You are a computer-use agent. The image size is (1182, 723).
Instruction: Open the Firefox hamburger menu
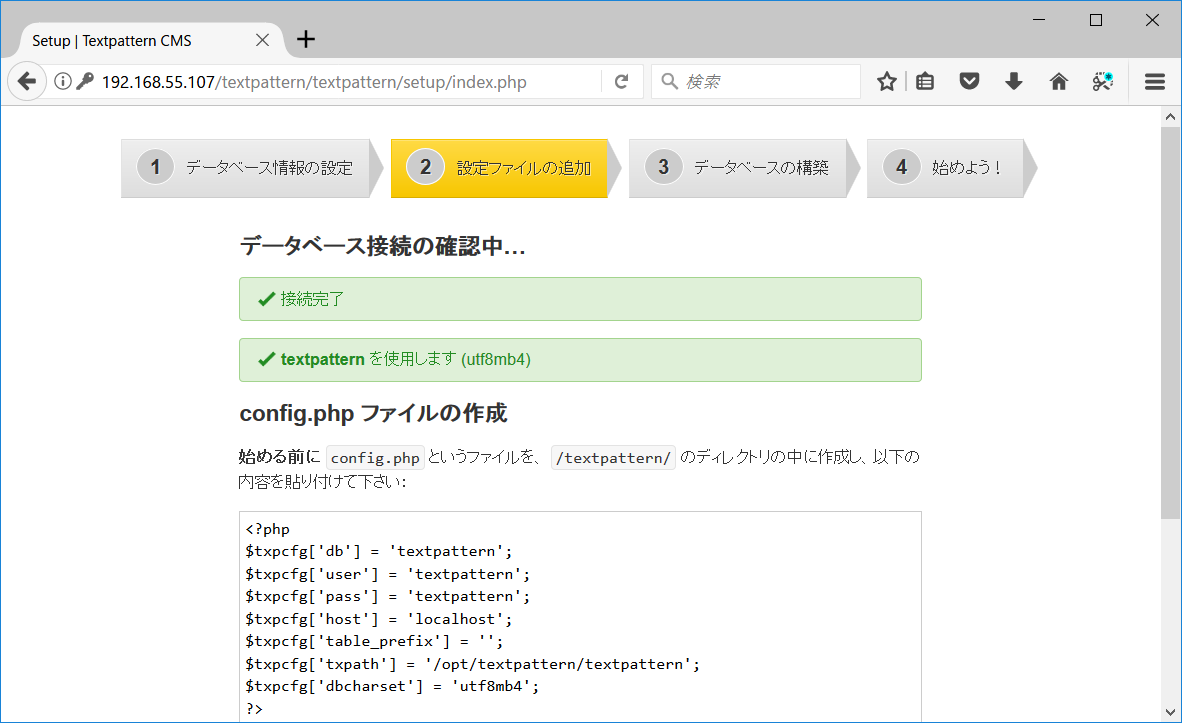1154,81
